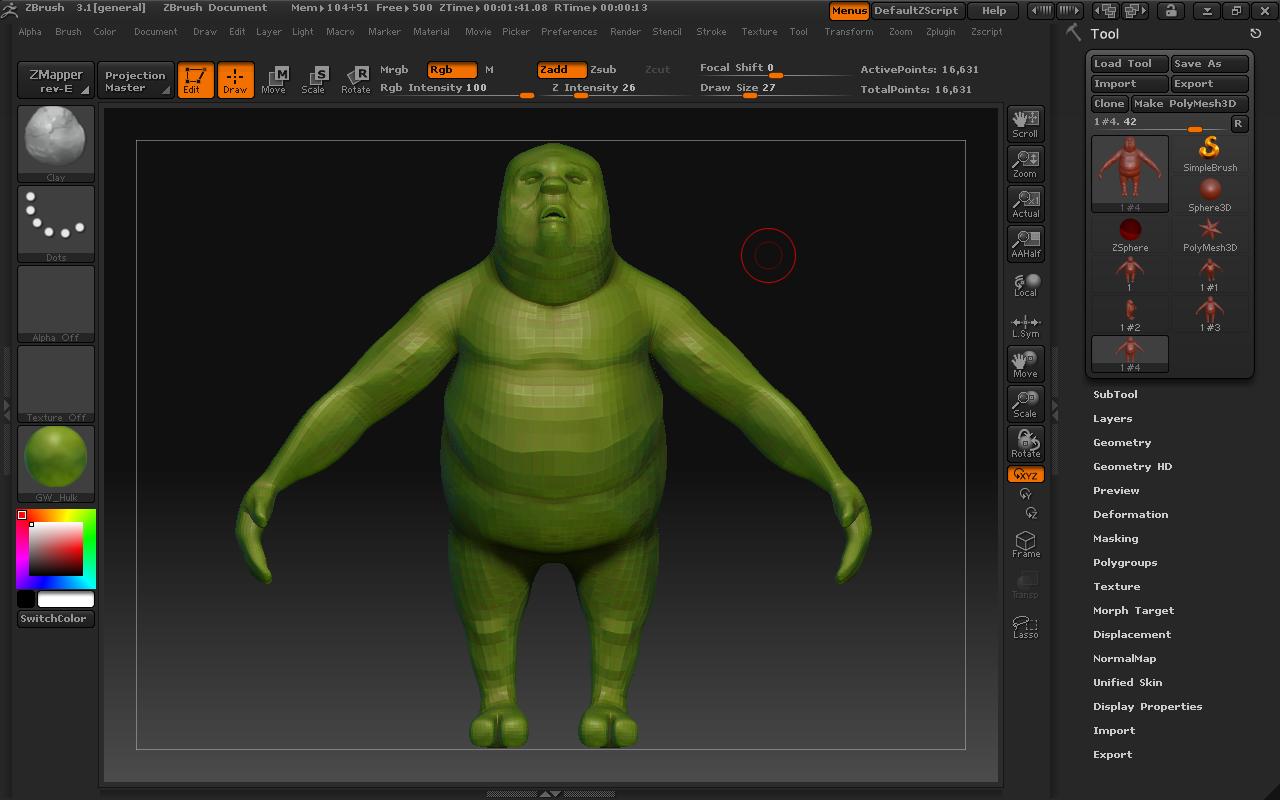
Task: Select the Draw mode button
Action: [235, 80]
